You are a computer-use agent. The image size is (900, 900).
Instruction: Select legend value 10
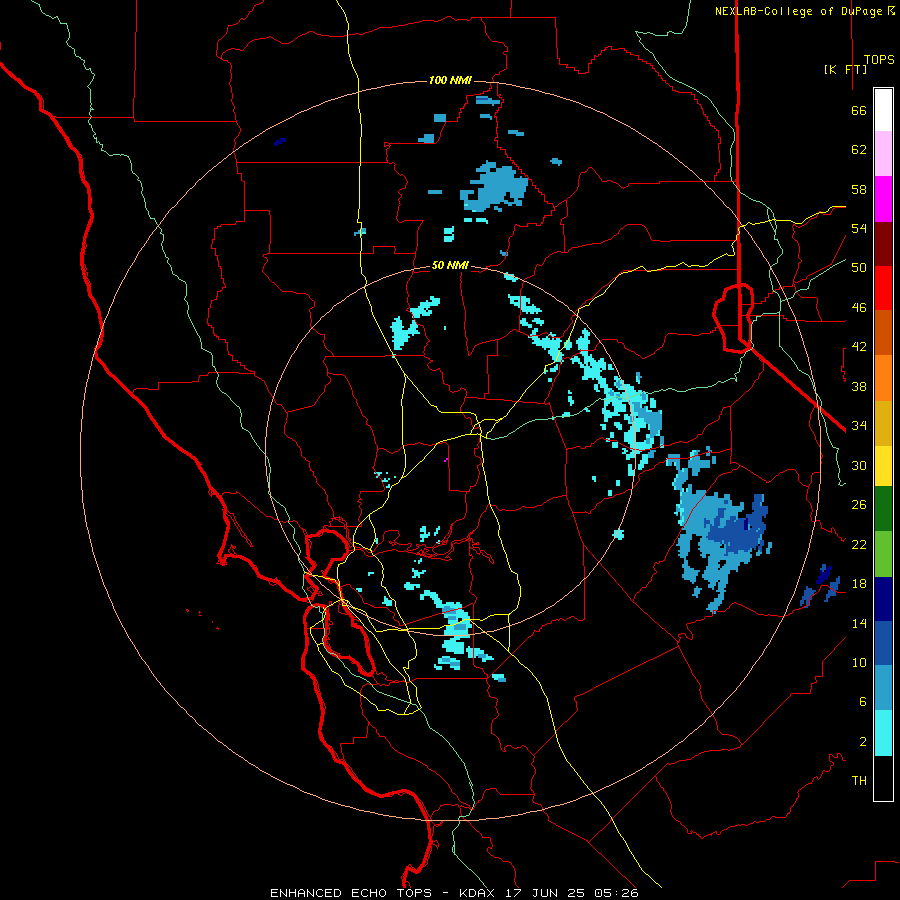point(859,662)
